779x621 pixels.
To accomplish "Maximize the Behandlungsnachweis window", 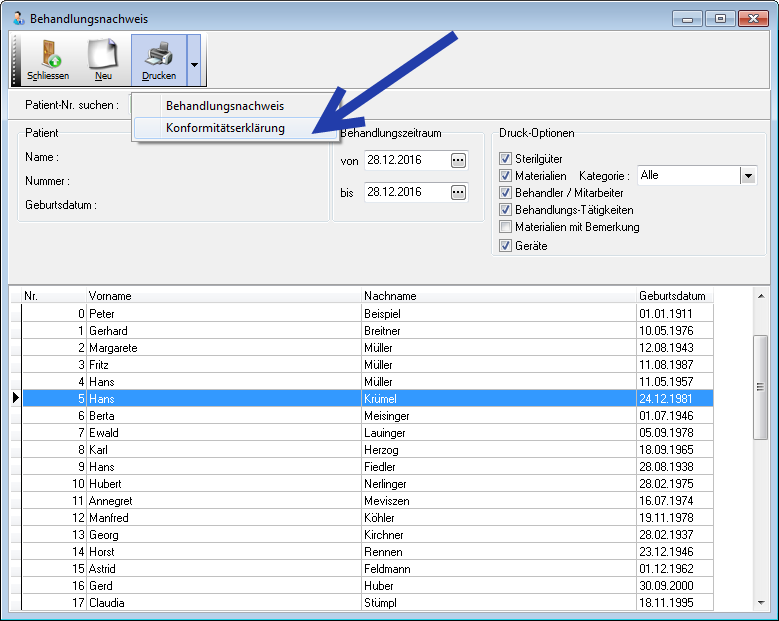I will [x=720, y=19].
